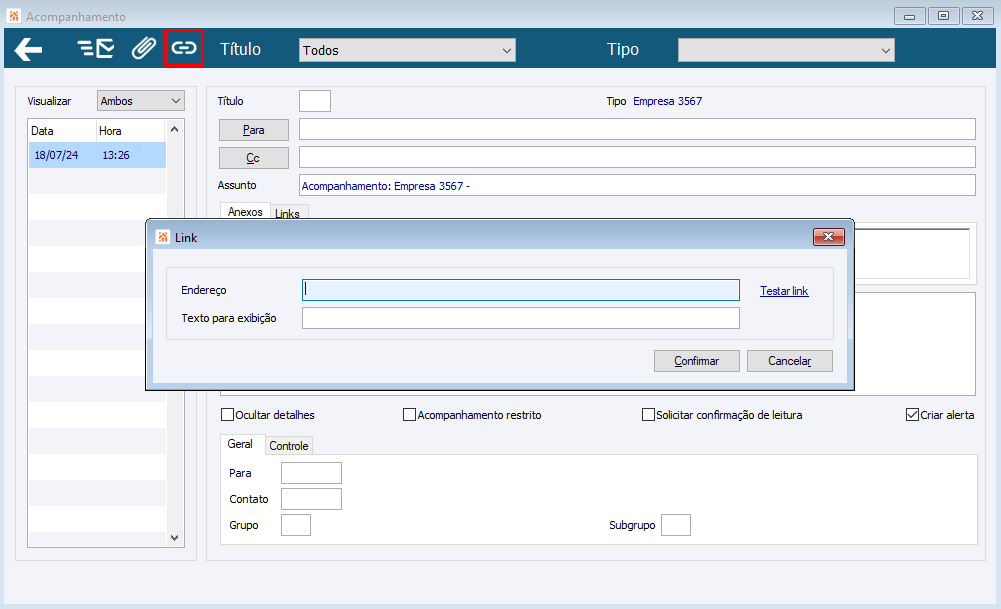
Task: Click the Hora column header
Action: (x=131, y=131)
